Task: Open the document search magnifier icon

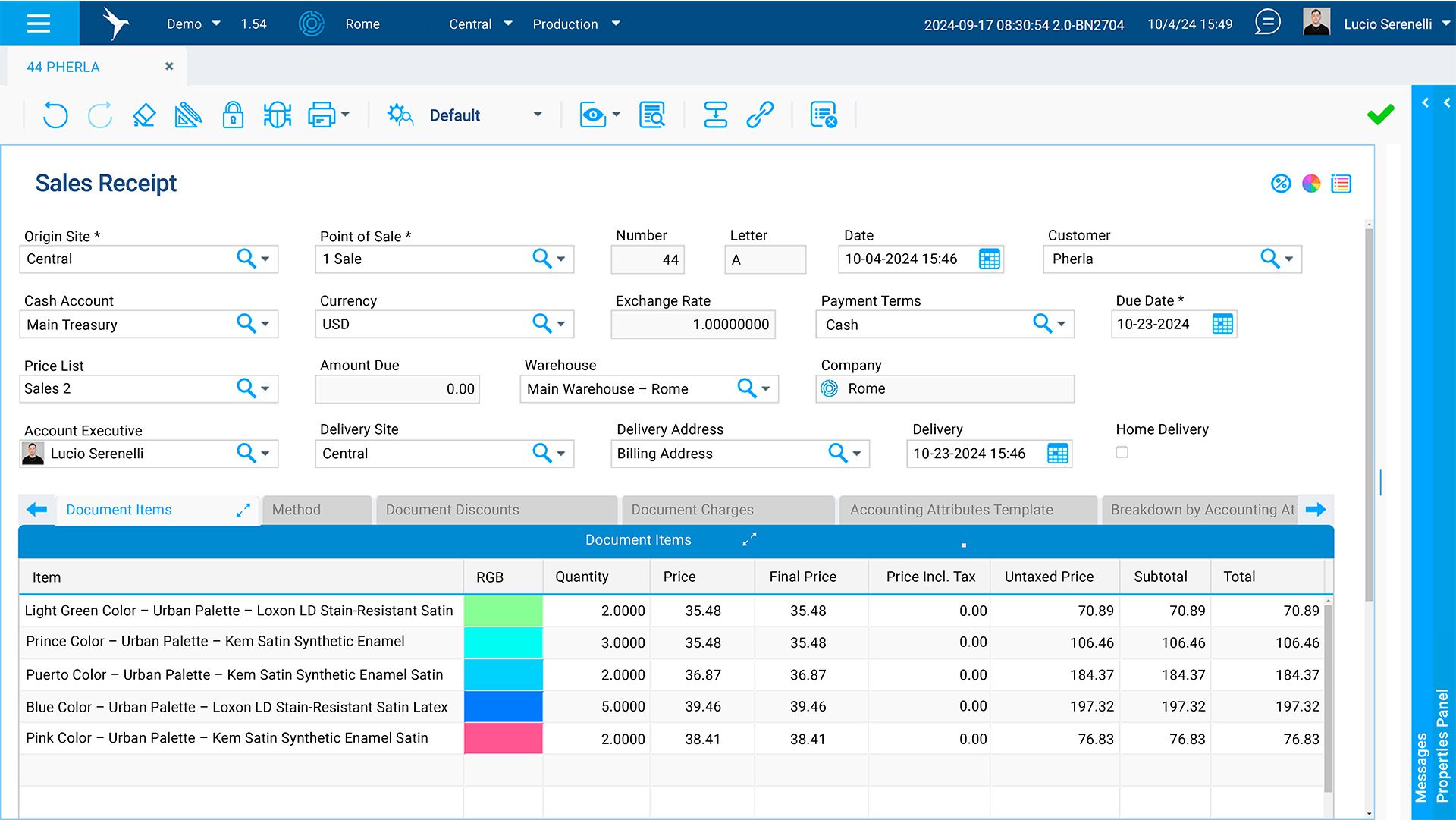Action: coord(651,115)
